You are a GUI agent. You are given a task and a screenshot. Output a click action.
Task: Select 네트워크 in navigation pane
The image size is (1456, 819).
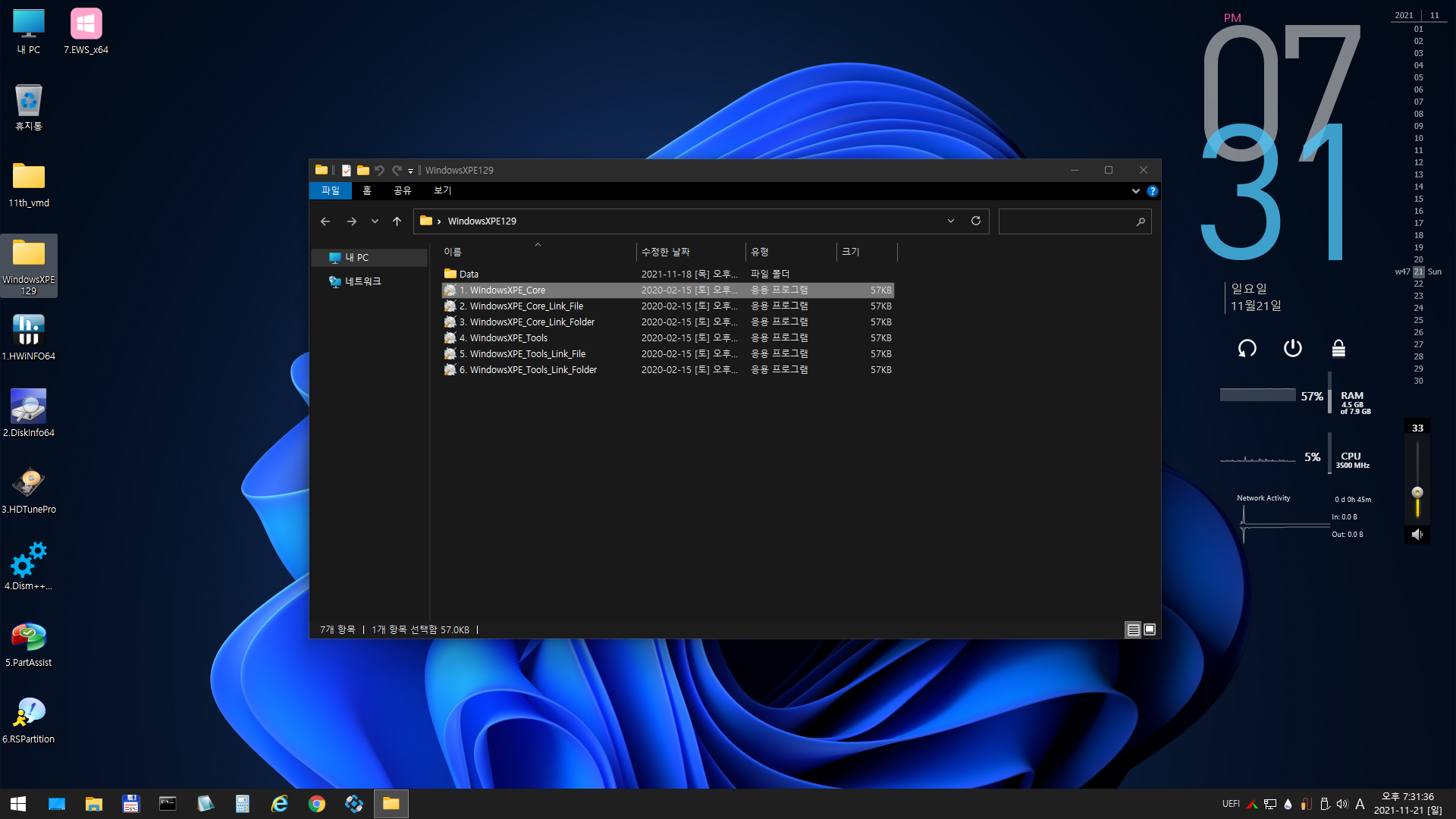pos(369,281)
